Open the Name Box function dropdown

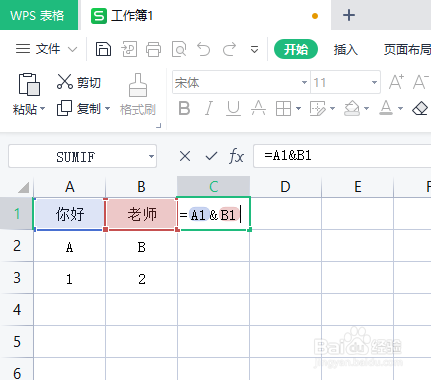click(151, 156)
